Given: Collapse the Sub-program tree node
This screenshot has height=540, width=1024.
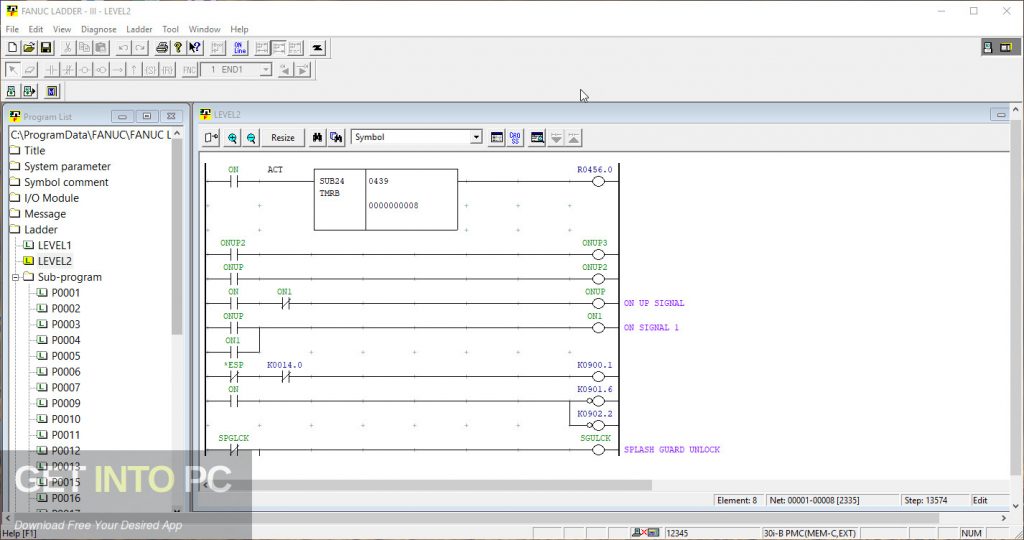Looking at the screenshot, I should click(x=16, y=277).
